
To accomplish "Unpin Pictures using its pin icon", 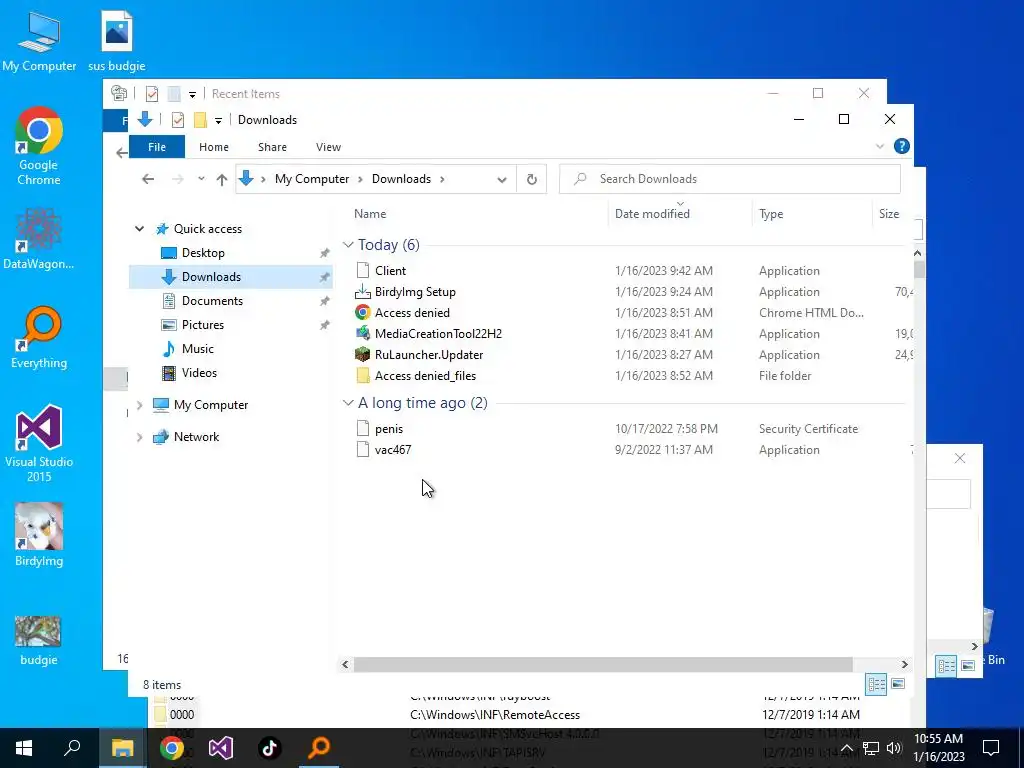I will [x=325, y=325].
